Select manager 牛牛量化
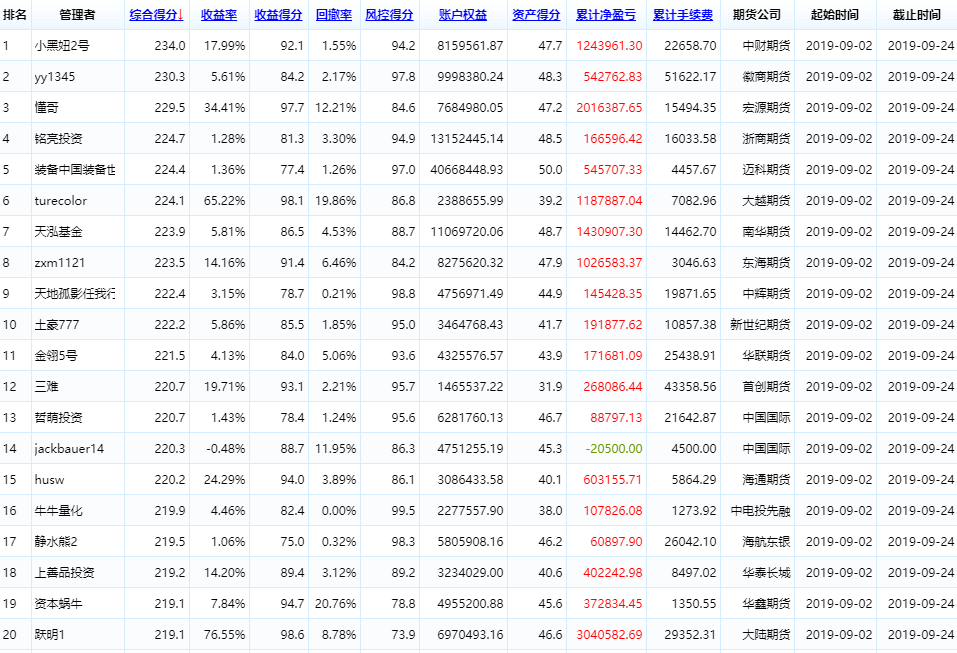This screenshot has width=957, height=653. point(59,511)
